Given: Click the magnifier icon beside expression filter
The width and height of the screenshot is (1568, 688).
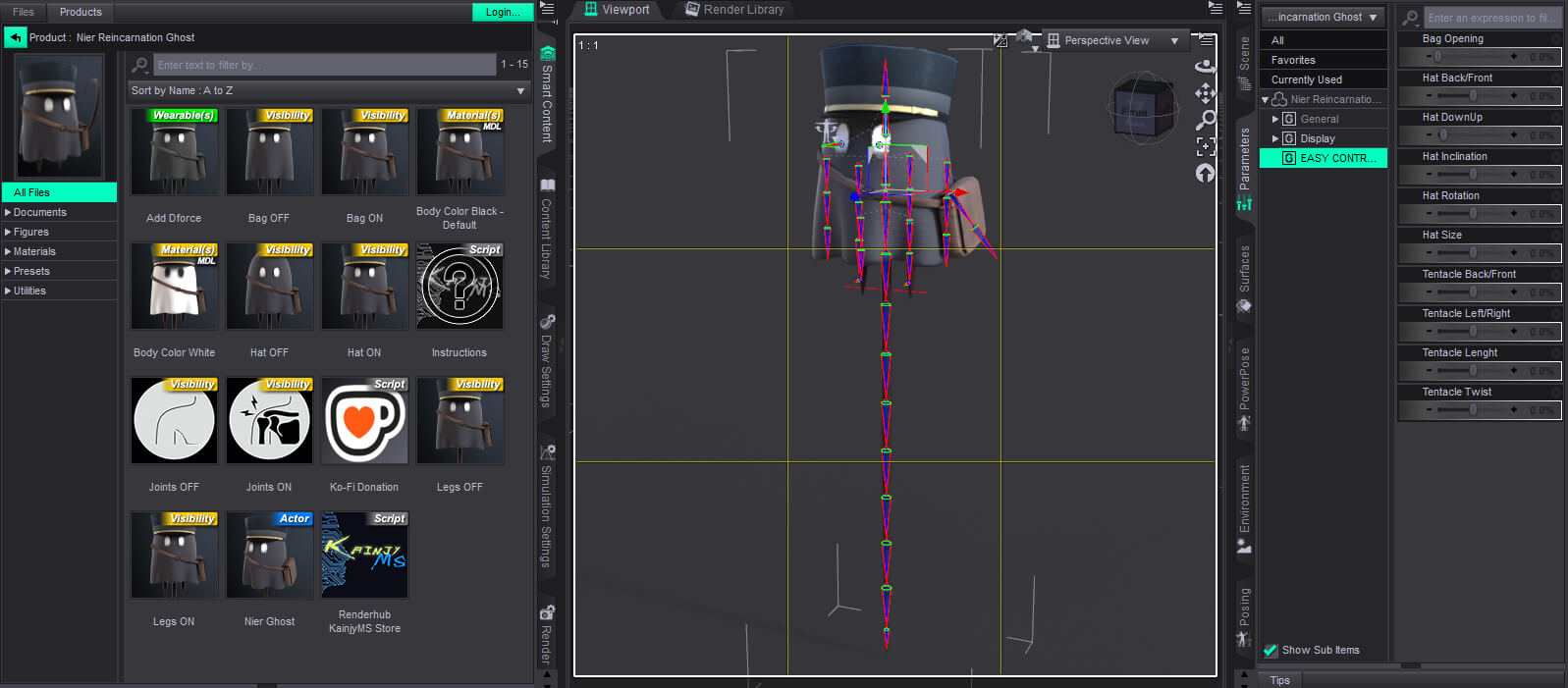Looking at the screenshot, I should [x=1411, y=18].
